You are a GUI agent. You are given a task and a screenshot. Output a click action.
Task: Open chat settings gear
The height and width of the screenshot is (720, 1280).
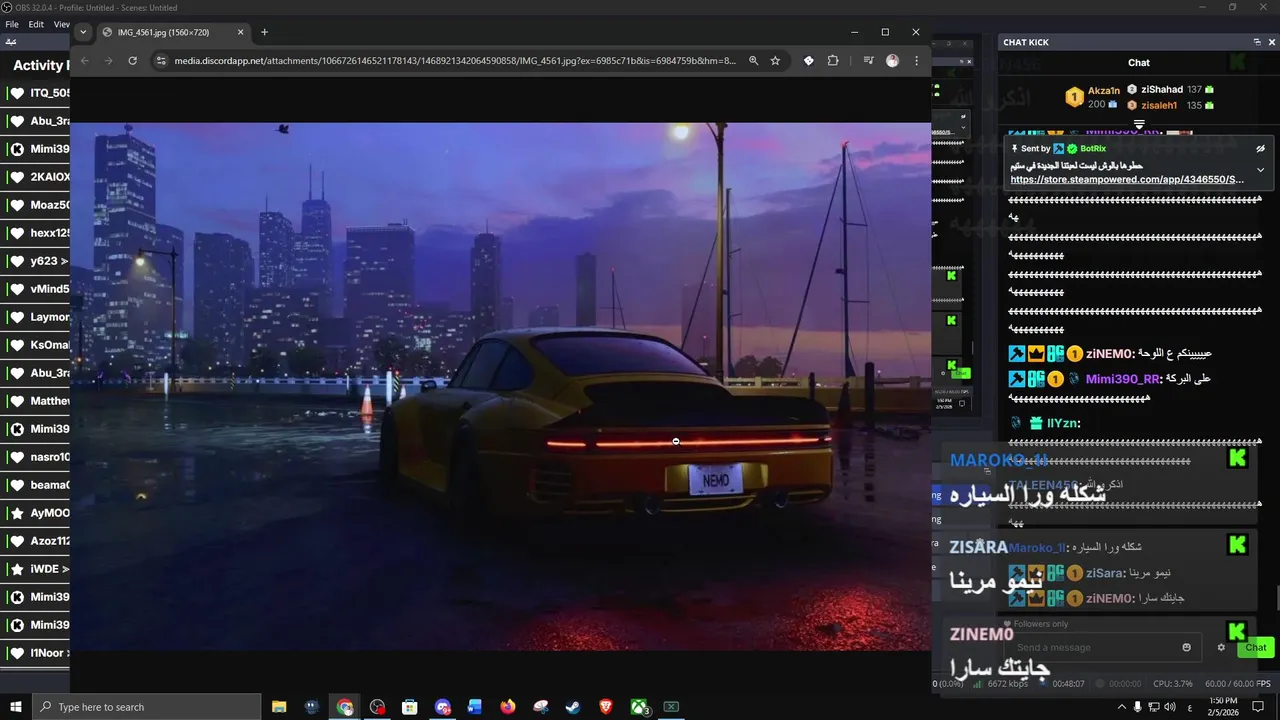coord(1221,647)
